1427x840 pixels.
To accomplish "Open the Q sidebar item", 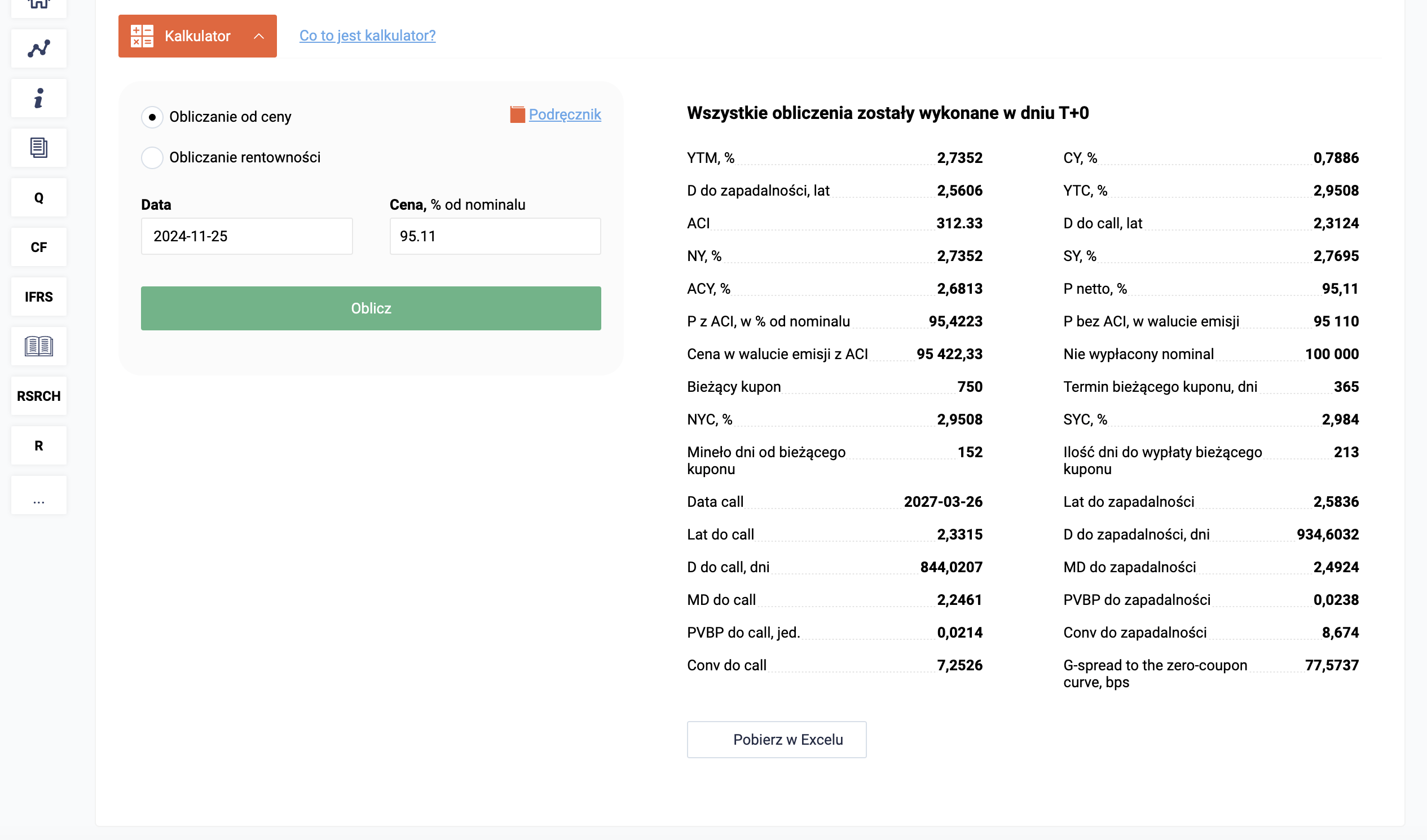I will 38,197.
